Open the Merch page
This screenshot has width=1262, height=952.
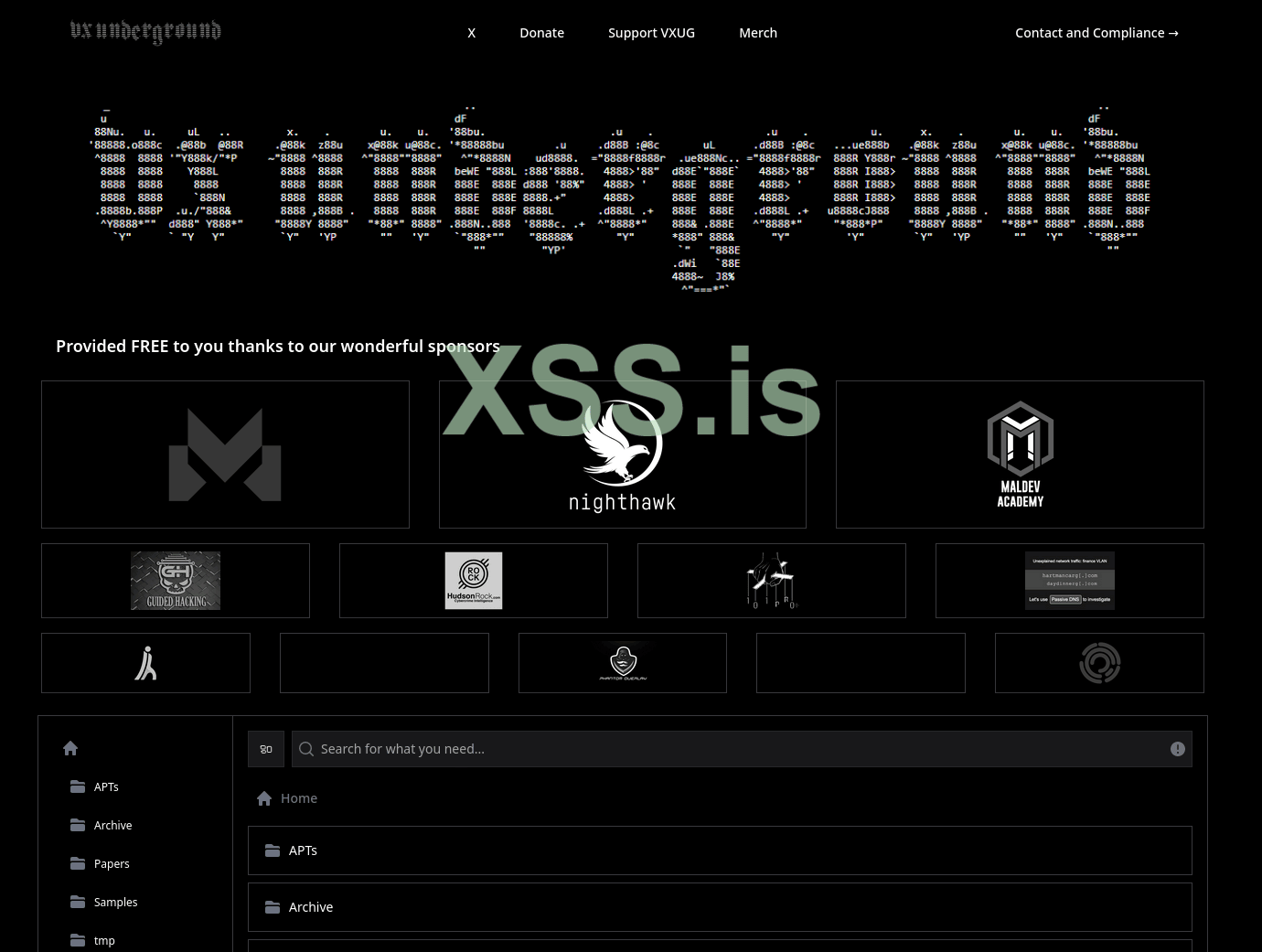coord(758,33)
